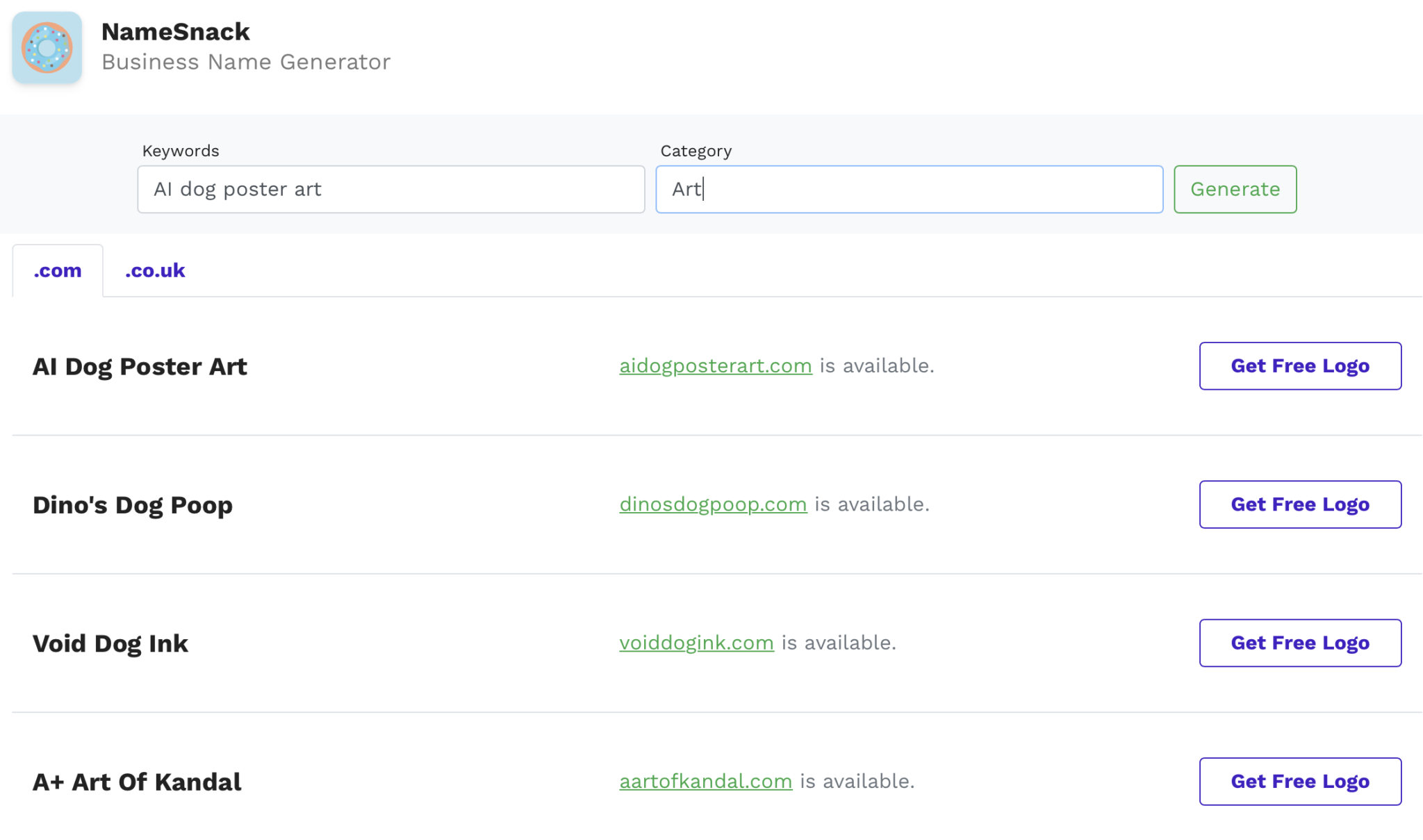Select the name Void Dog Ink
This screenshot has height=840, width=1423.
coord(110,643)
